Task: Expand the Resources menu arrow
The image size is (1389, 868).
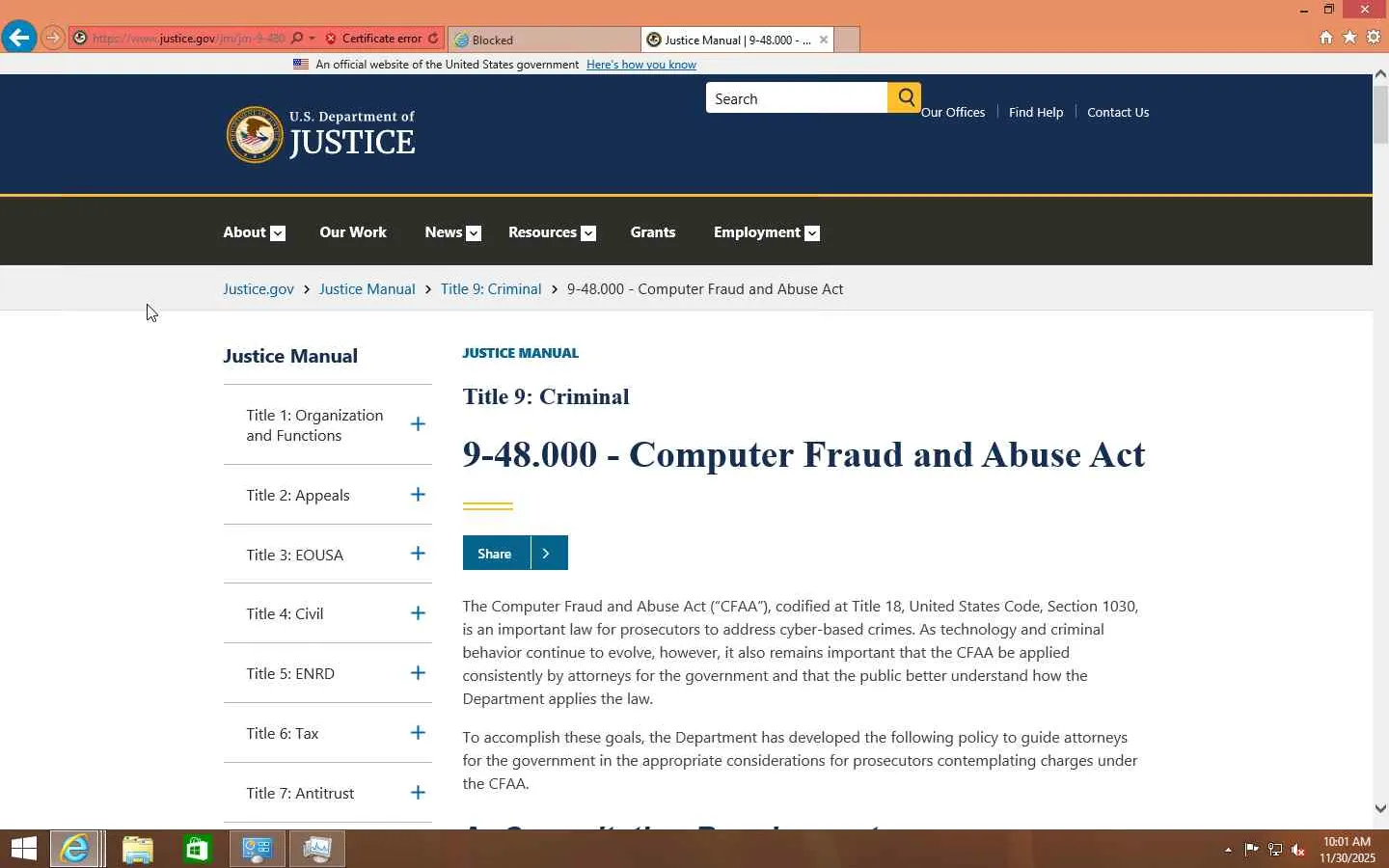Action: [588, 233]
